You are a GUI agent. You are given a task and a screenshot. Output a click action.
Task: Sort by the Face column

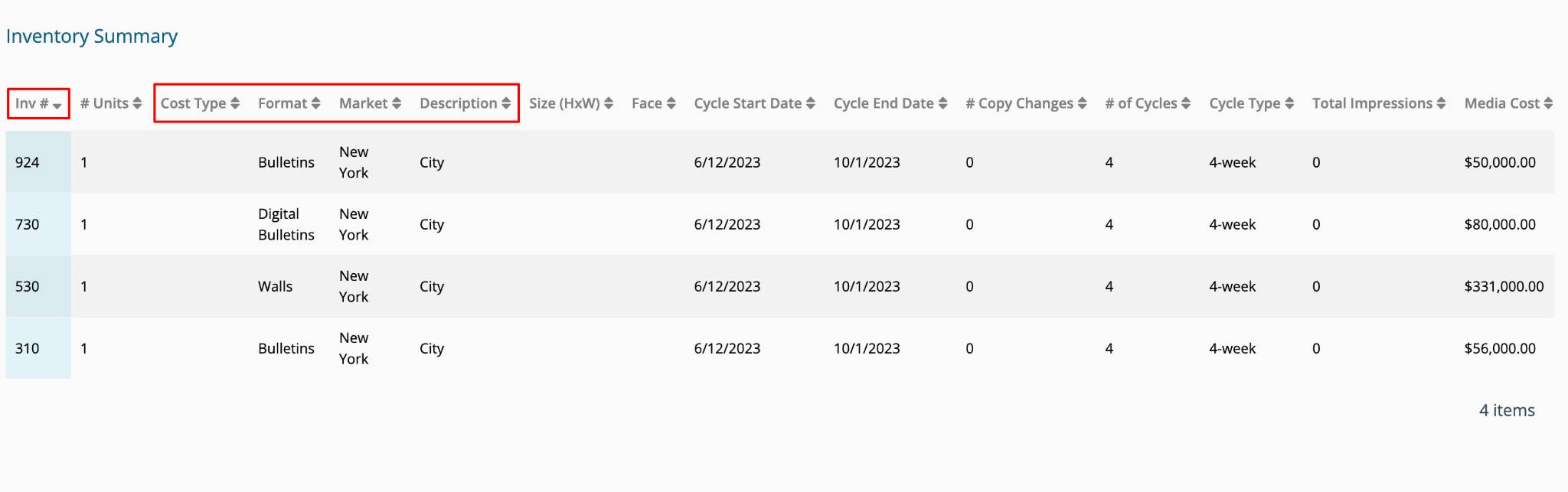pos(653,103)
